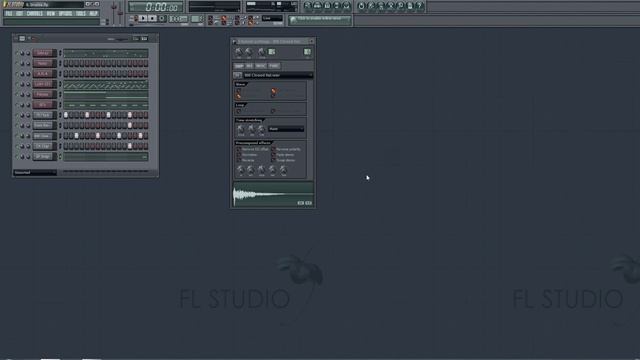This screenshot has height=360, width=640.
Task: Open the channel settings window menu icon
Action: click(x=235, y=42)
